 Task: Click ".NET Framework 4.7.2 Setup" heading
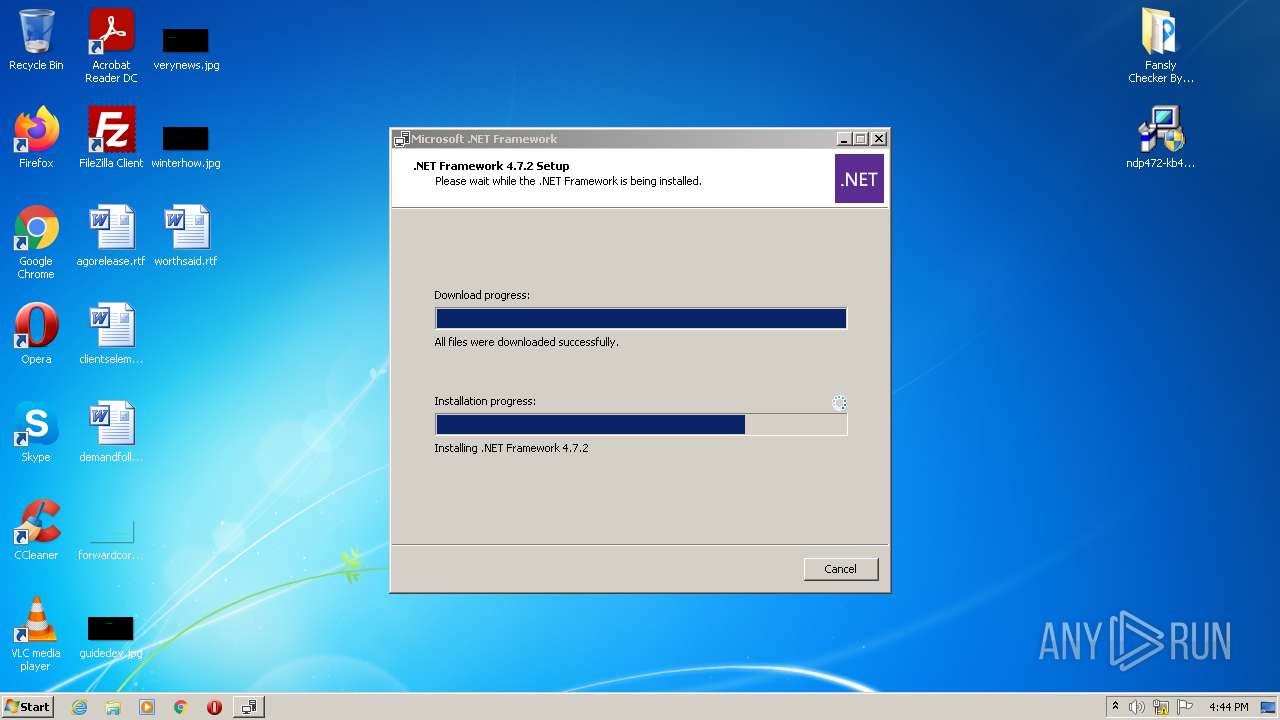click(491, 166)
